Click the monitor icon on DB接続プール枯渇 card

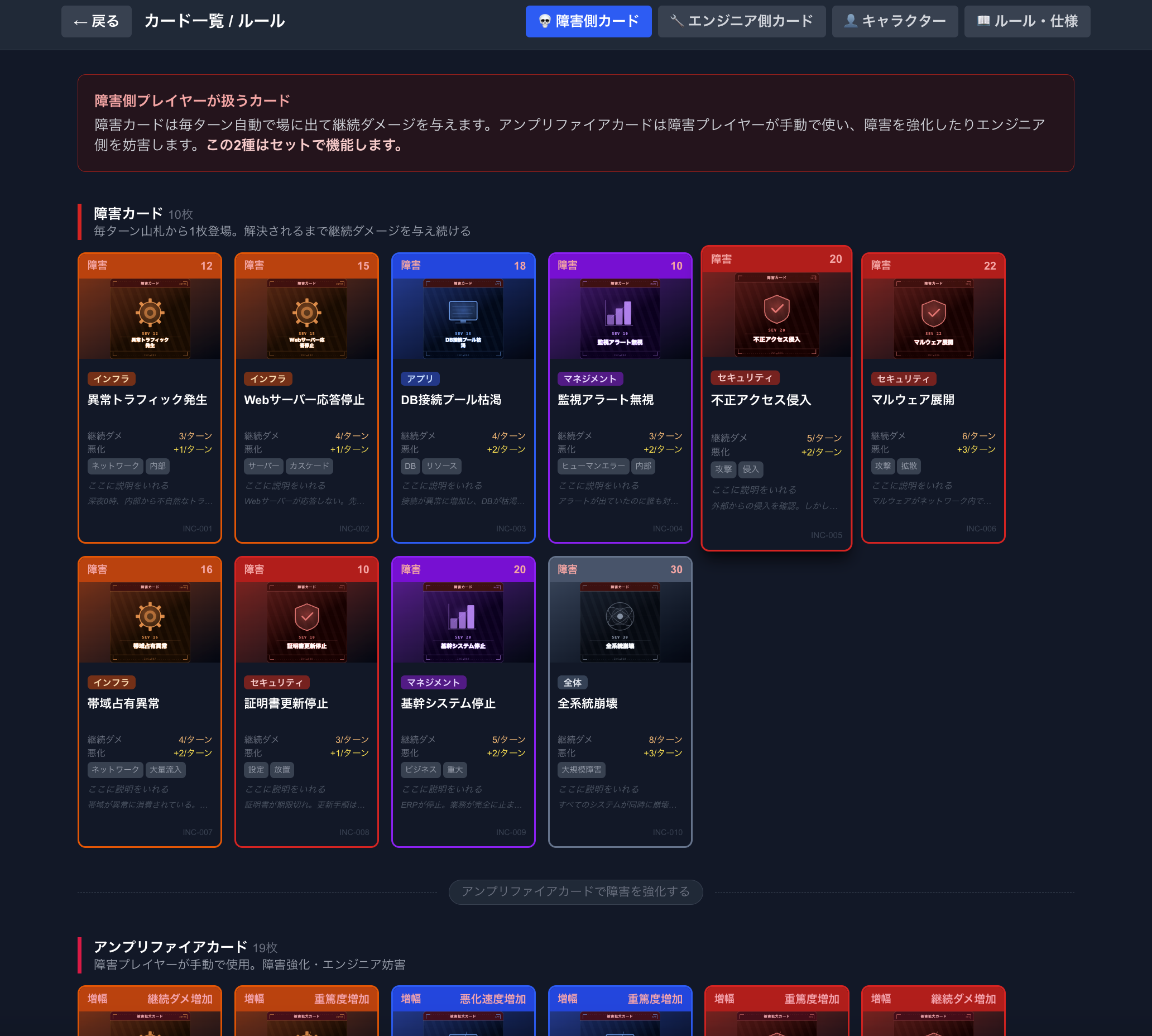point(463,312)
